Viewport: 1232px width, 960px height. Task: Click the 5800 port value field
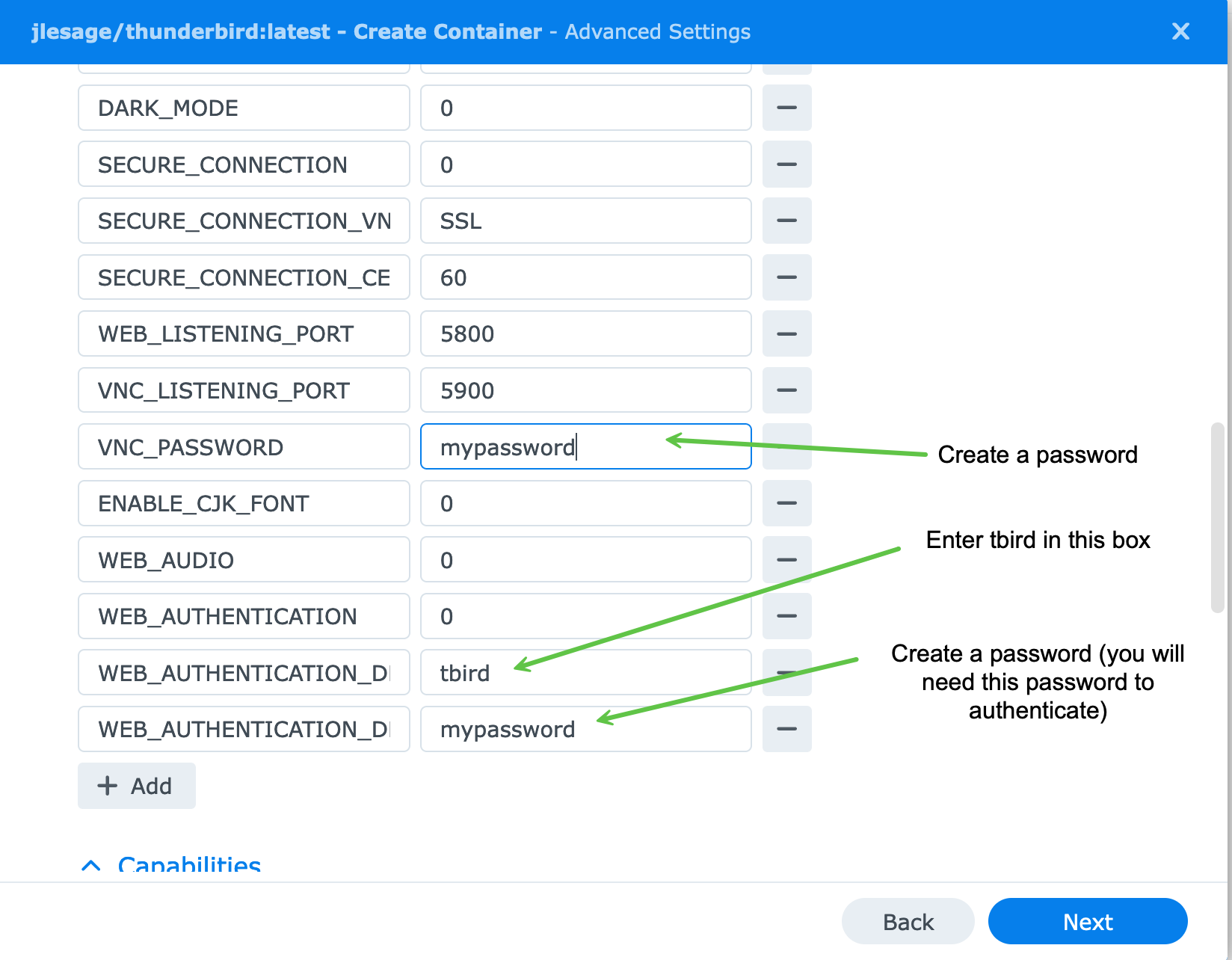pyautogui.click(x=585, y=333)
